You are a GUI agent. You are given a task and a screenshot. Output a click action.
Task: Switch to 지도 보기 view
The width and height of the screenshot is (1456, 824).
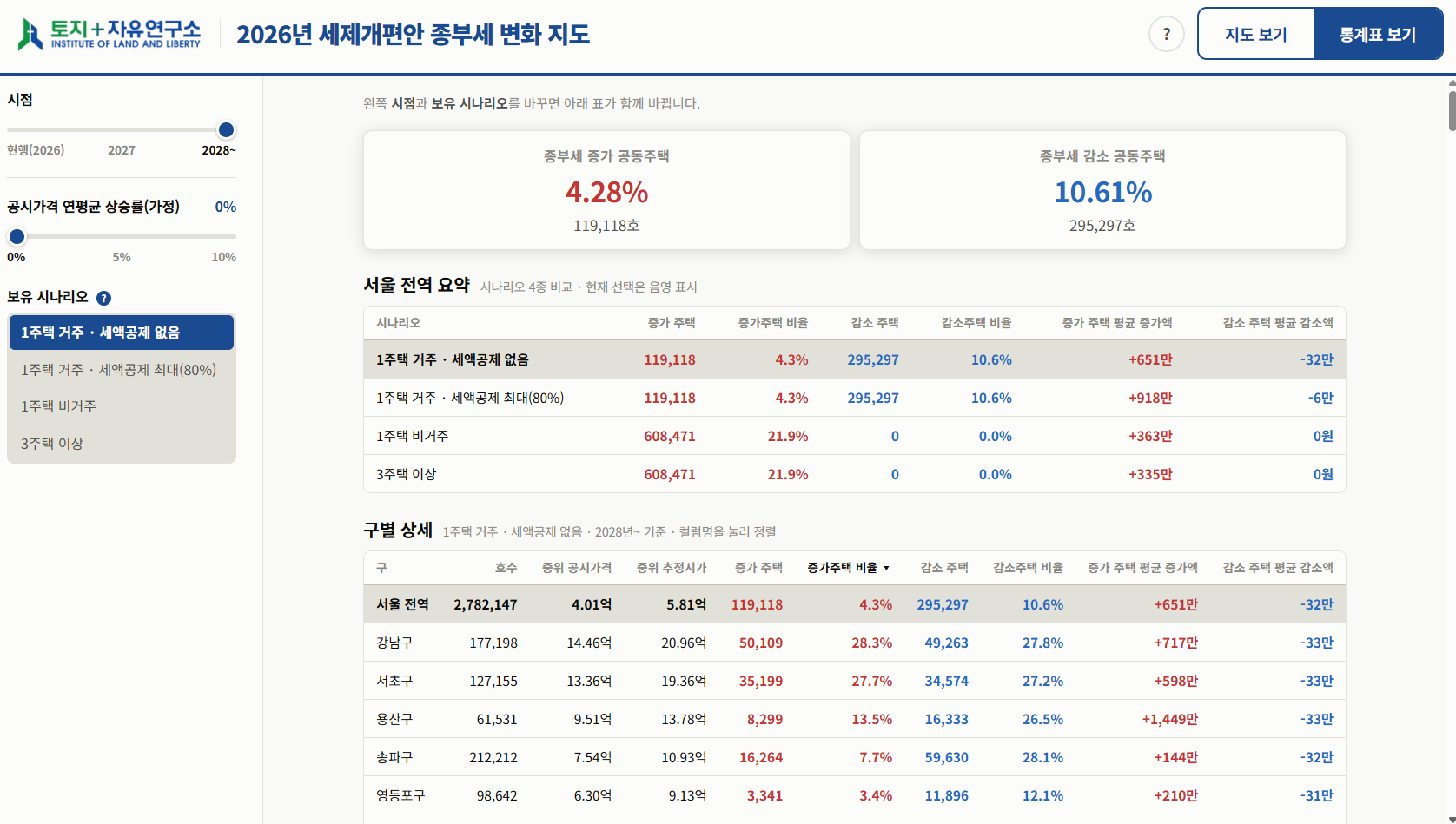[x=1255, y=35]
